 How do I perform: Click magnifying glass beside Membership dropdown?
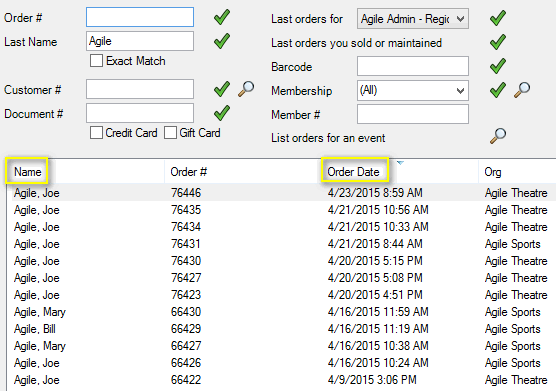coord(522,90)
